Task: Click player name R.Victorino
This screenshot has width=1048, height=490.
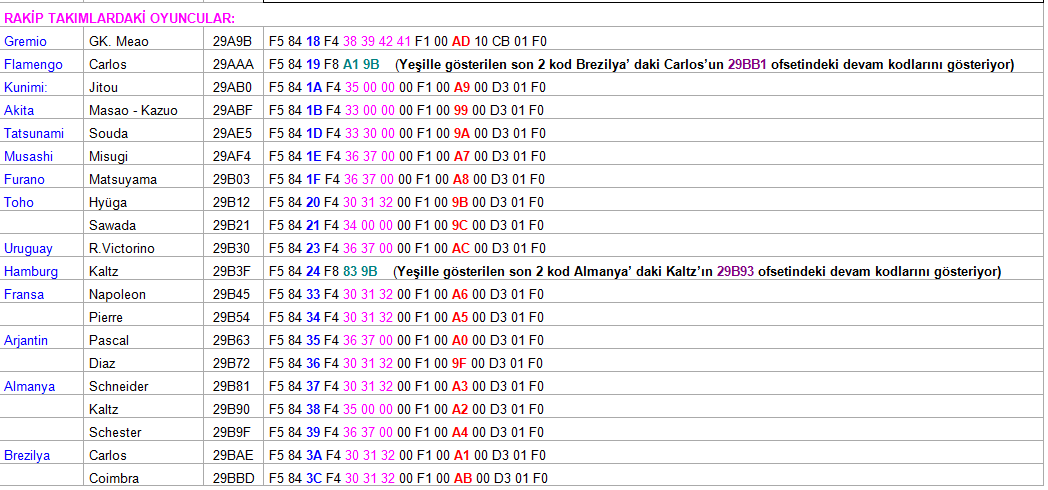Action: pos(122,249)
